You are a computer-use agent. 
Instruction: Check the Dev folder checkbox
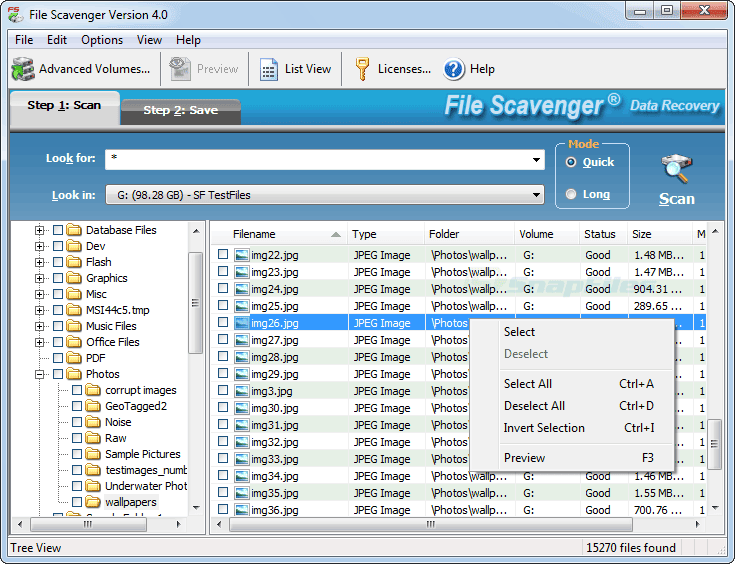[58, 246]
